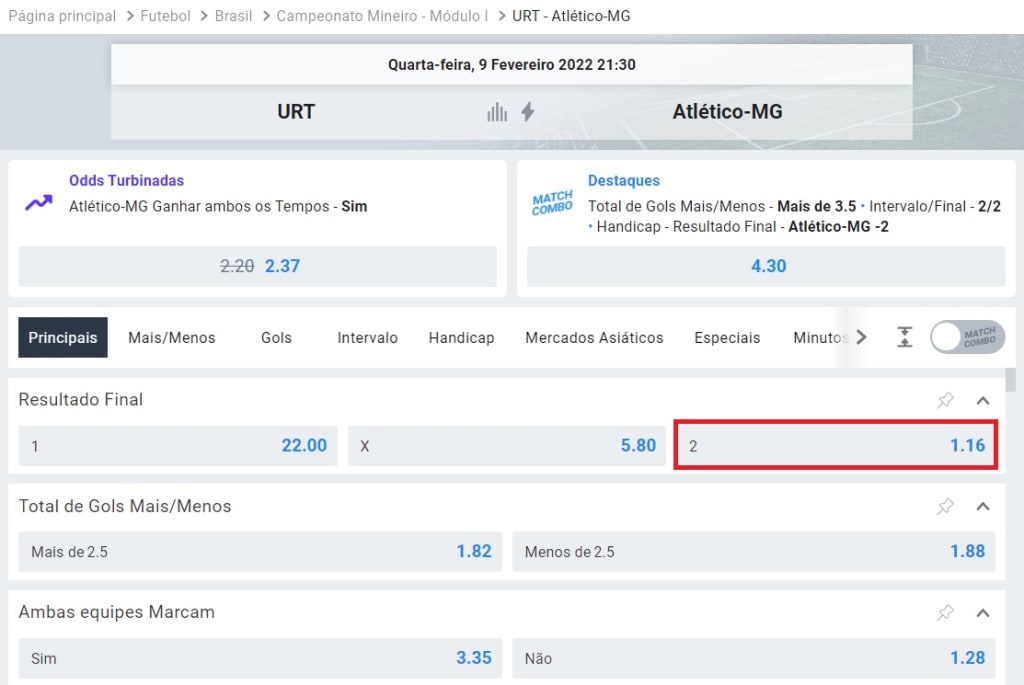Pin the Total de Gols Mais/Menos market
Image resolution: width=1024 pixels, height=685 pixels.
point(945,506)
